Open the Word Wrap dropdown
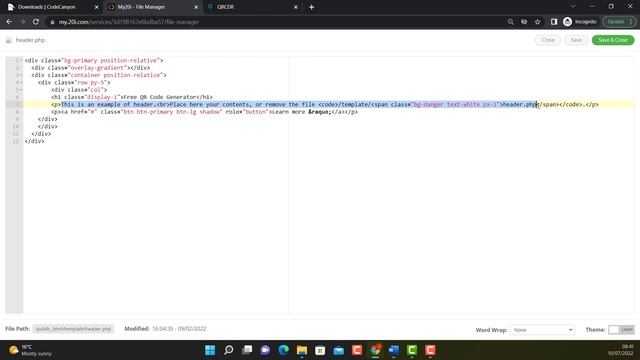Viewport: 640px width, 360px height. tap(542, 329)
